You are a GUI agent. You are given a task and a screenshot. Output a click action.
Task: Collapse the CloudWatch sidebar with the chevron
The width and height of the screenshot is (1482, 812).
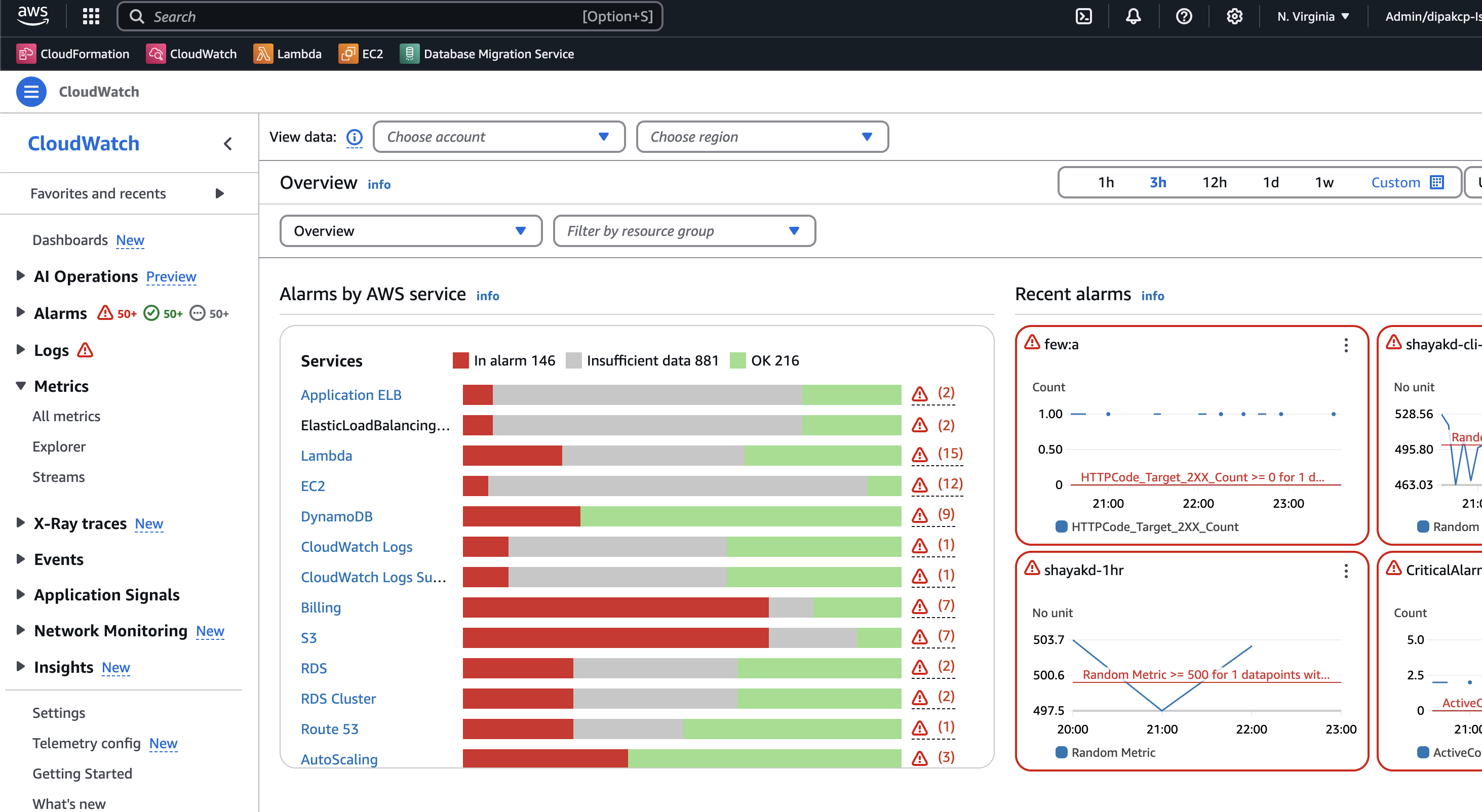tap(228, 144)
